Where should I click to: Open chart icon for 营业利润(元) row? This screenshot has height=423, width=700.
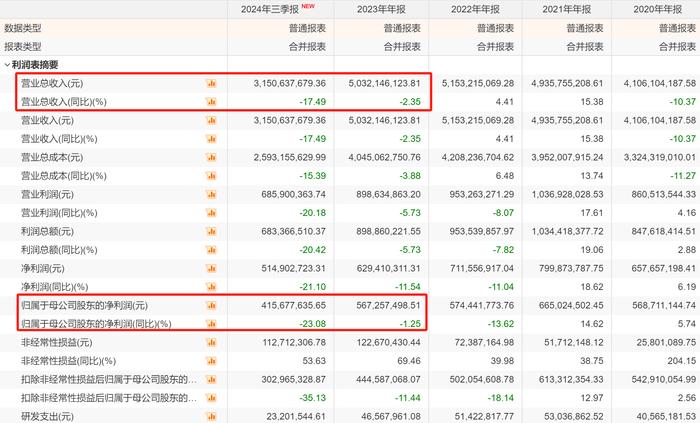pyautogui.click(x=211, y=195)
